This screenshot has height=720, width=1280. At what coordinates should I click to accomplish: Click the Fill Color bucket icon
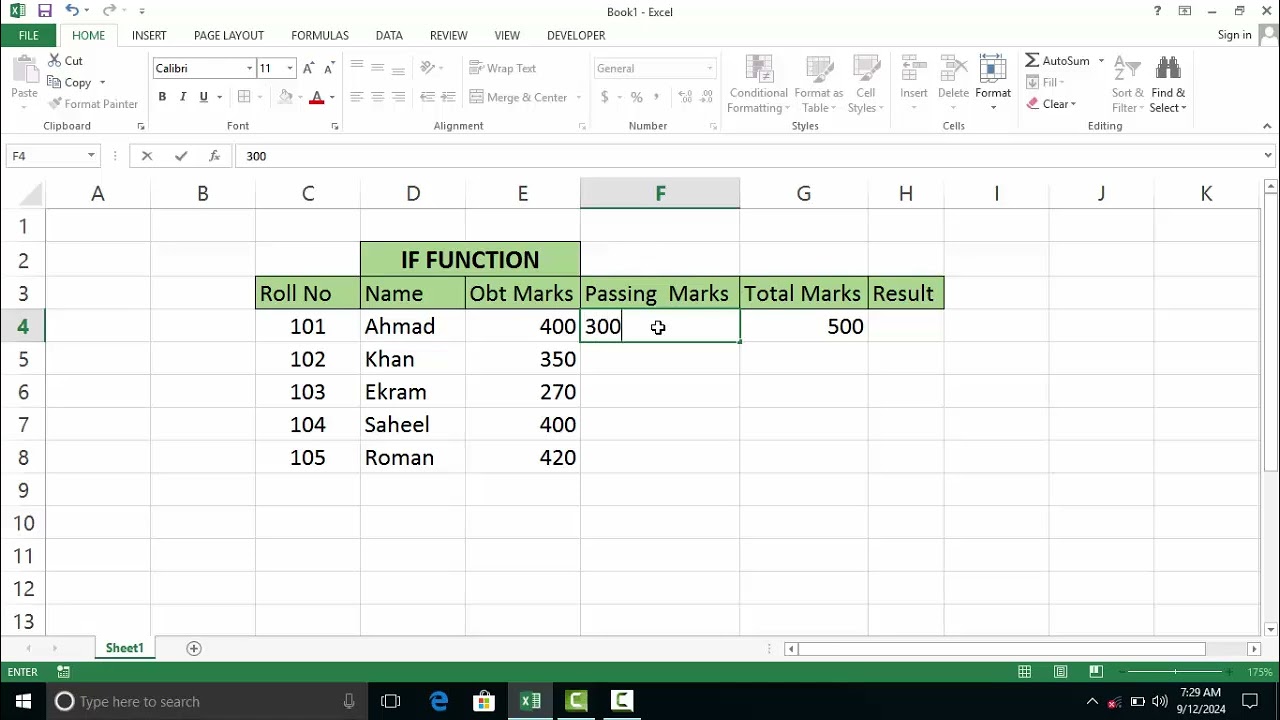(286, 97)
